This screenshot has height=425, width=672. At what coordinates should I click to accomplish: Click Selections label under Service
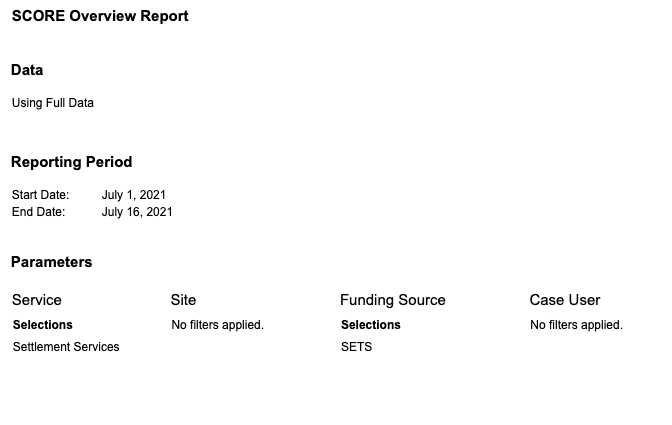43,325
